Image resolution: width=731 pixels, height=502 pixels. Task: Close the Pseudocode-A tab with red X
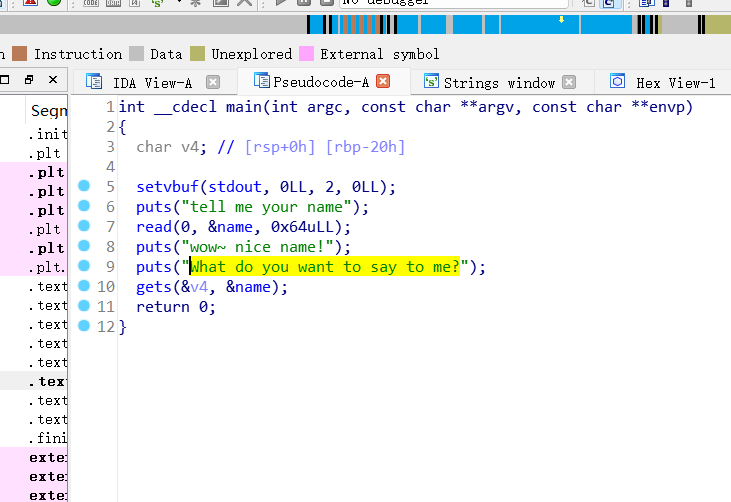[383, 82]
